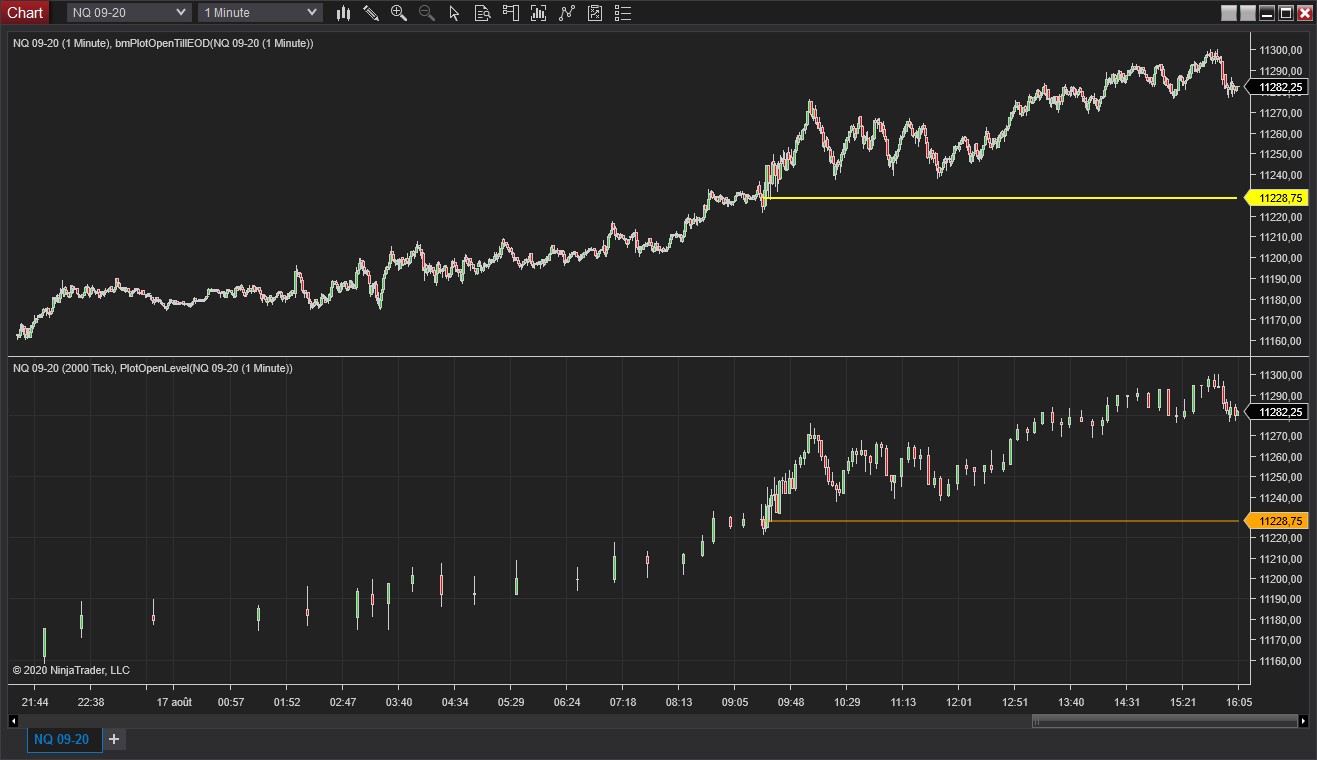Screen dimensions: 1317x760
Task: Click the 12:01 time axis label
Action: coord(958,703)
